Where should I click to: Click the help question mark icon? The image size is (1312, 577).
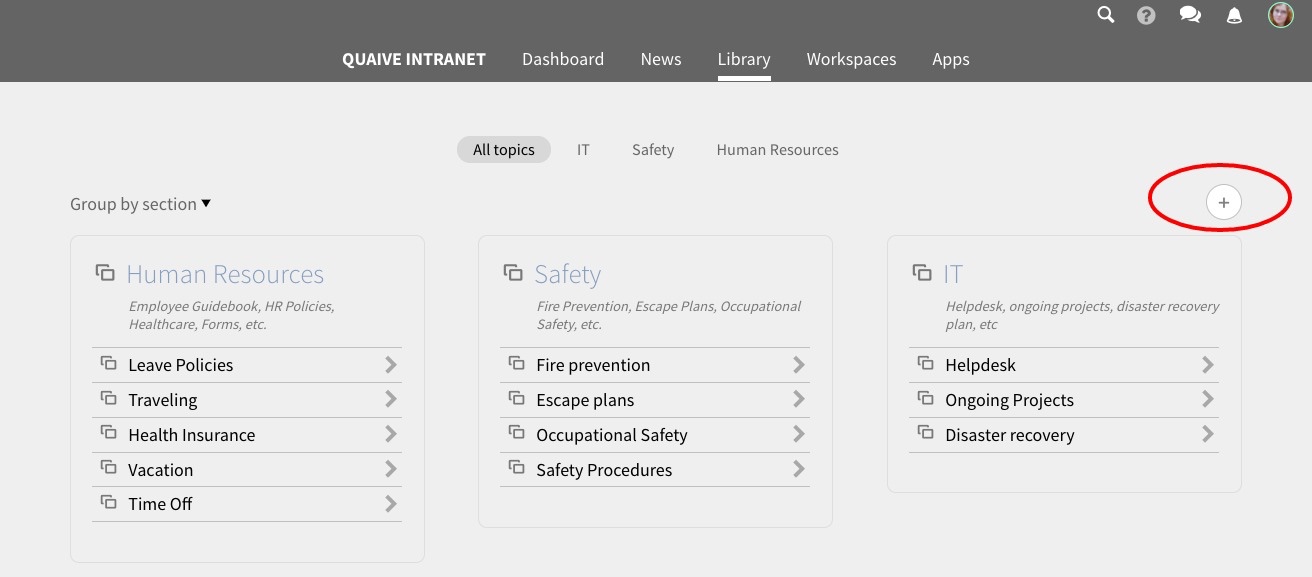[x=1147, y=15]
